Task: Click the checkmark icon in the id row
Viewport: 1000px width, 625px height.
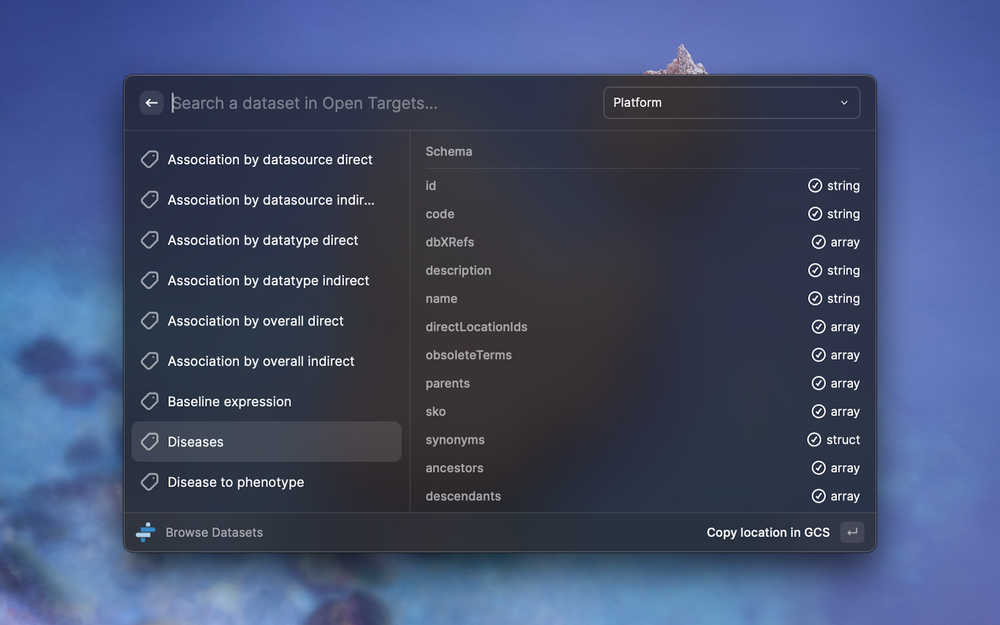Action: [815, 186]
